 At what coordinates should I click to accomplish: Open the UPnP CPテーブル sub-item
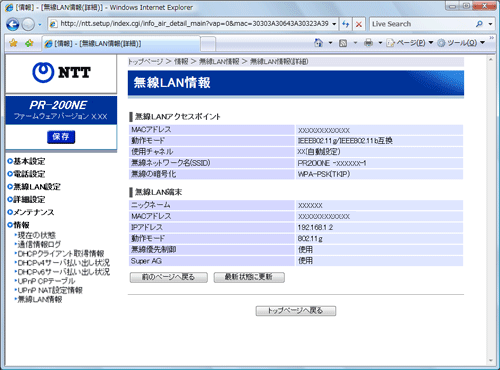point(45,281)
